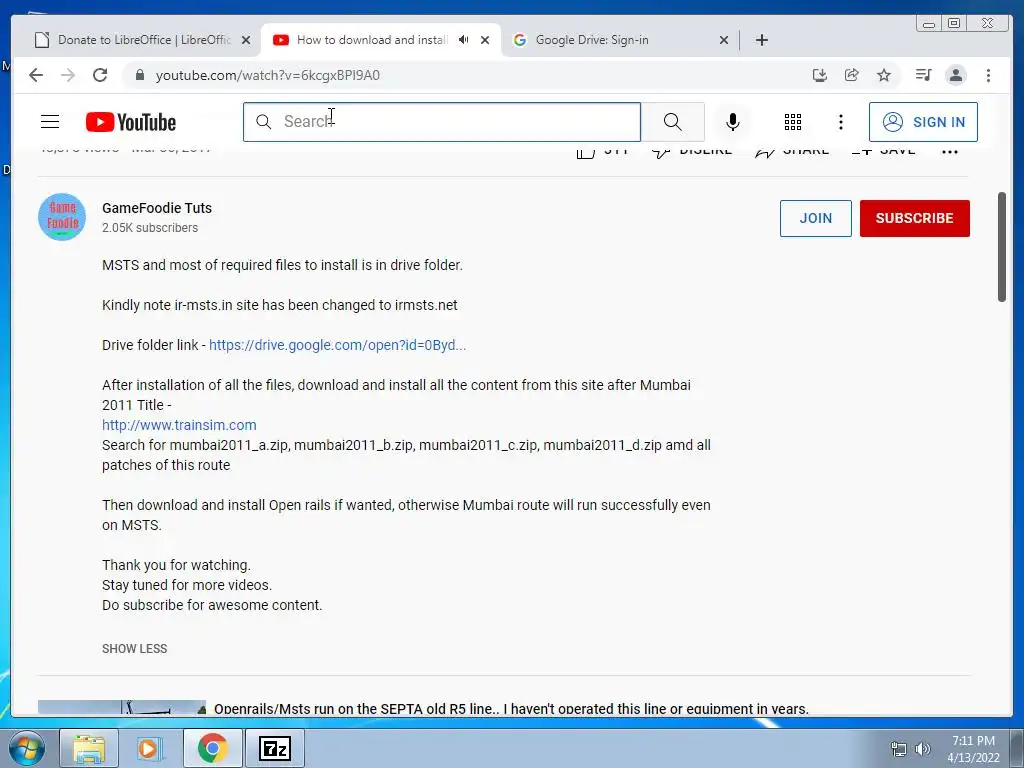Click text "Stay tuned for more videos."
This screenshot has width=1024, height=768.
187,585
